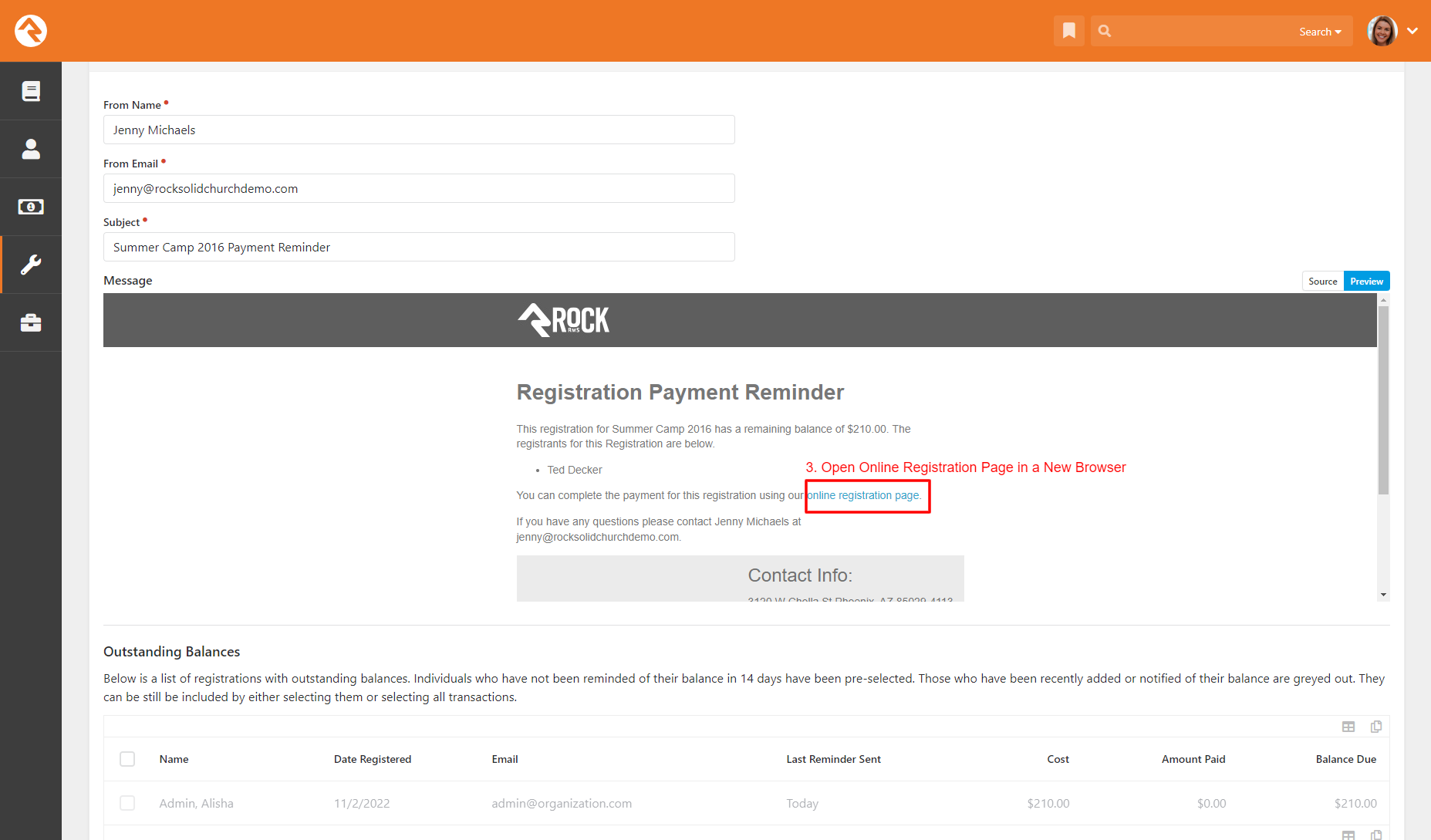This screenshot has height=840, width=1431.
Task: Switch message editor to Source view
Action: click(x=1322, y=281)
